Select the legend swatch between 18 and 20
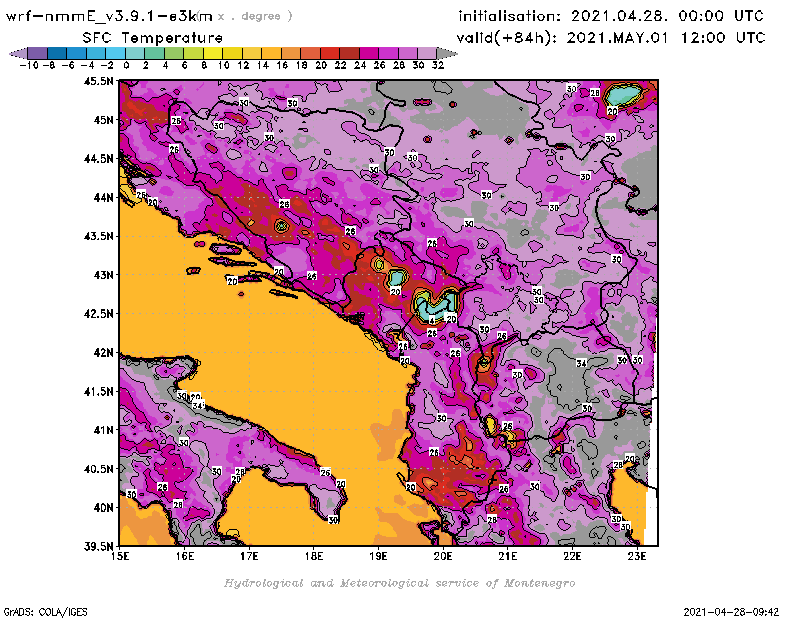This screenshot has height=618, width=800. (310, 53)
